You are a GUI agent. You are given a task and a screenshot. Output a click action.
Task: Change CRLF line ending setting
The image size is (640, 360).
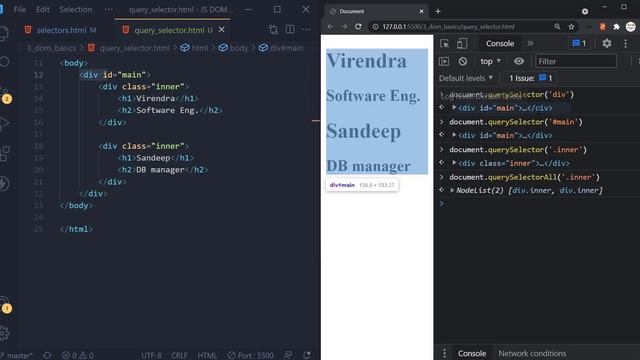[179, 356]
